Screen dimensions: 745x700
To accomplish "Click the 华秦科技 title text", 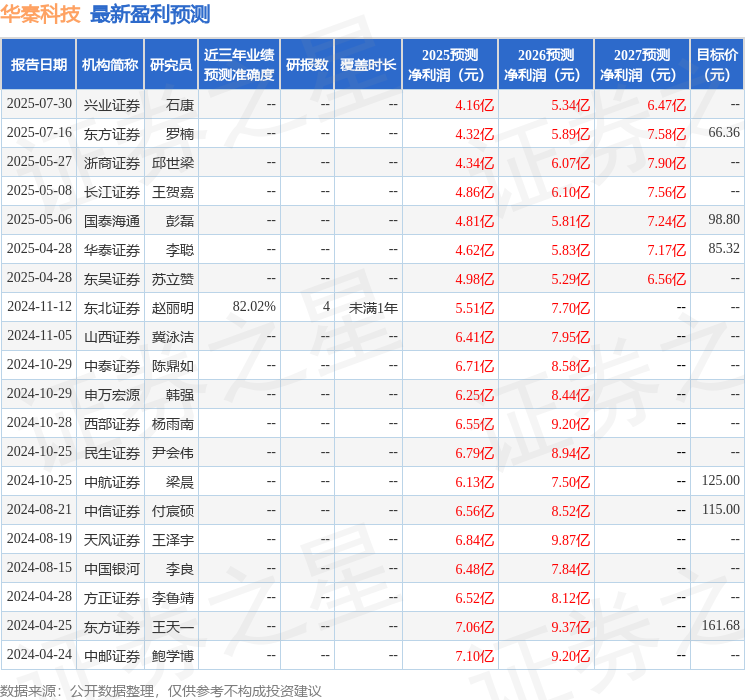I will 40,14.
